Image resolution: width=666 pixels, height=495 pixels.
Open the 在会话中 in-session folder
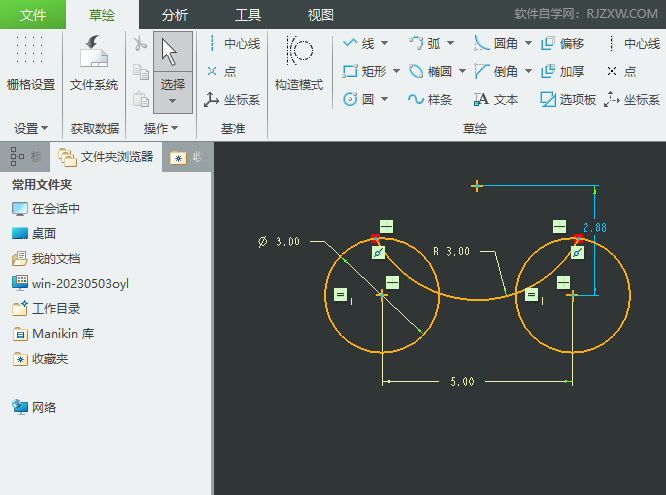(x=46, y=209)
